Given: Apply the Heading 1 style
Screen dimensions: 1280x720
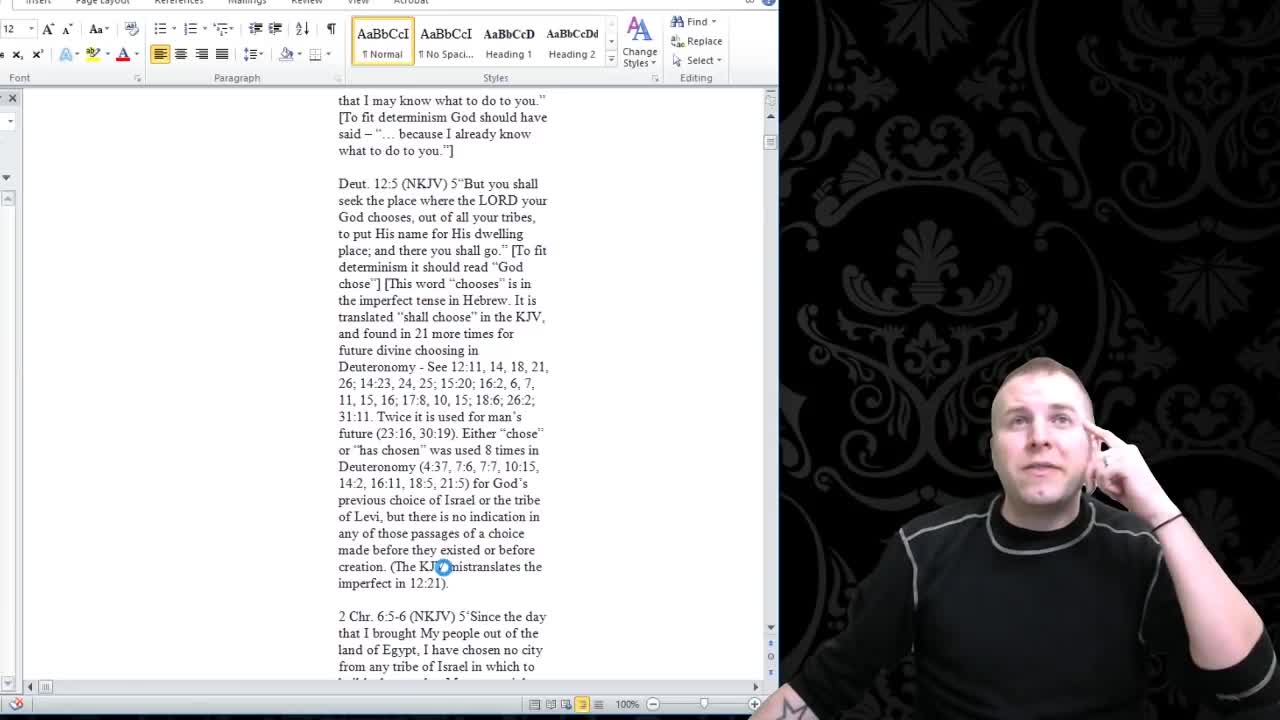Looking at the screenshot, I should click(508, 41).
